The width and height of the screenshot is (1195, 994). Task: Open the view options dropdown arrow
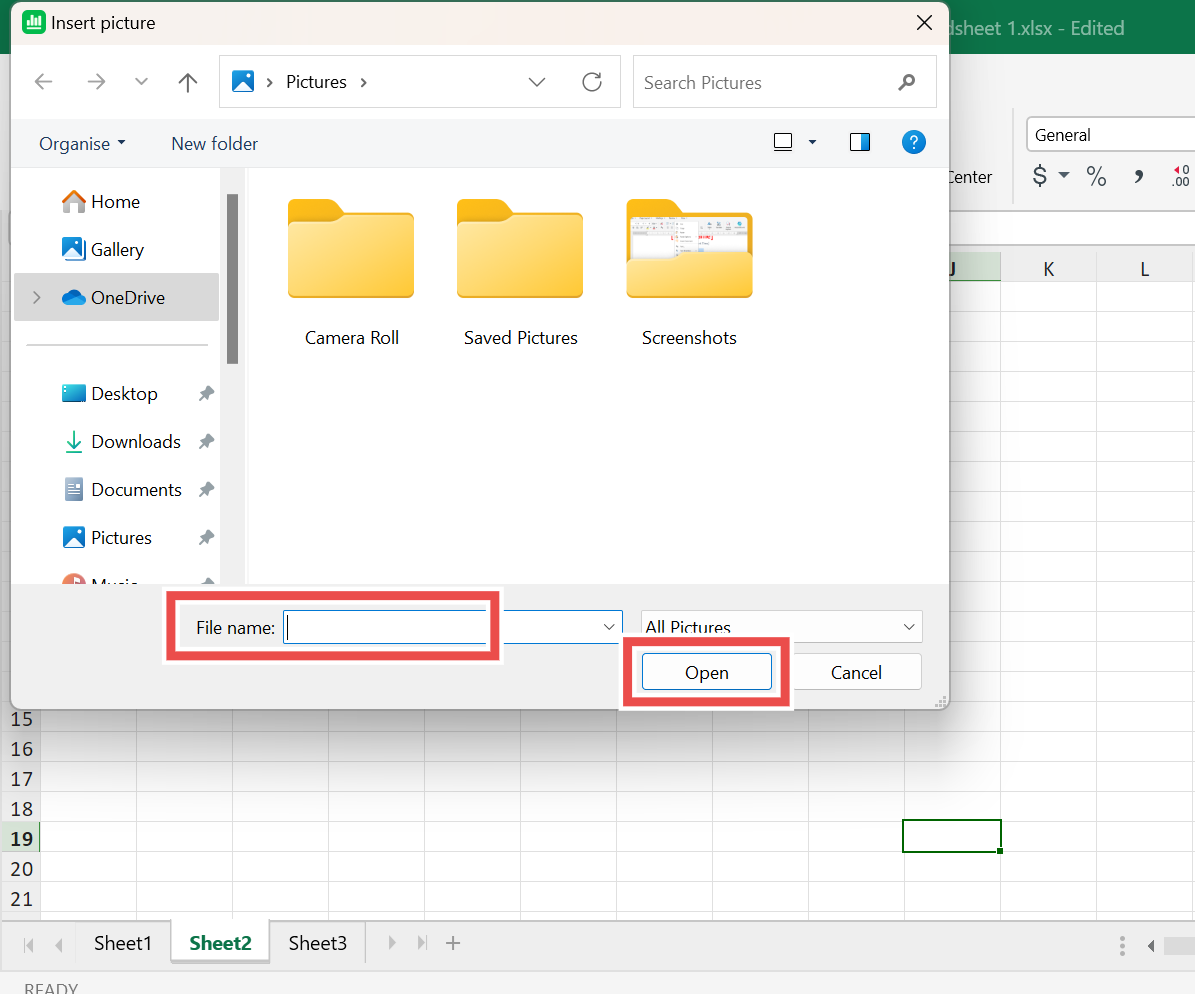[x=812, y=143]
